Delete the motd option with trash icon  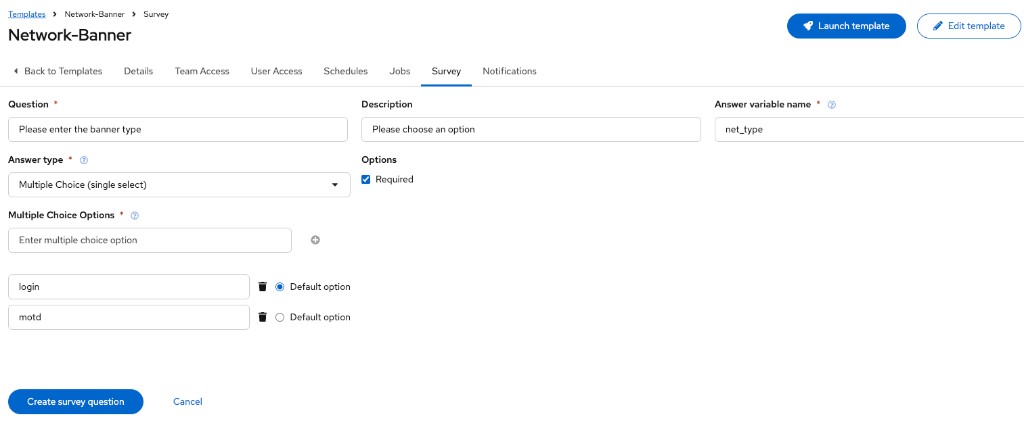click(263, 317)
